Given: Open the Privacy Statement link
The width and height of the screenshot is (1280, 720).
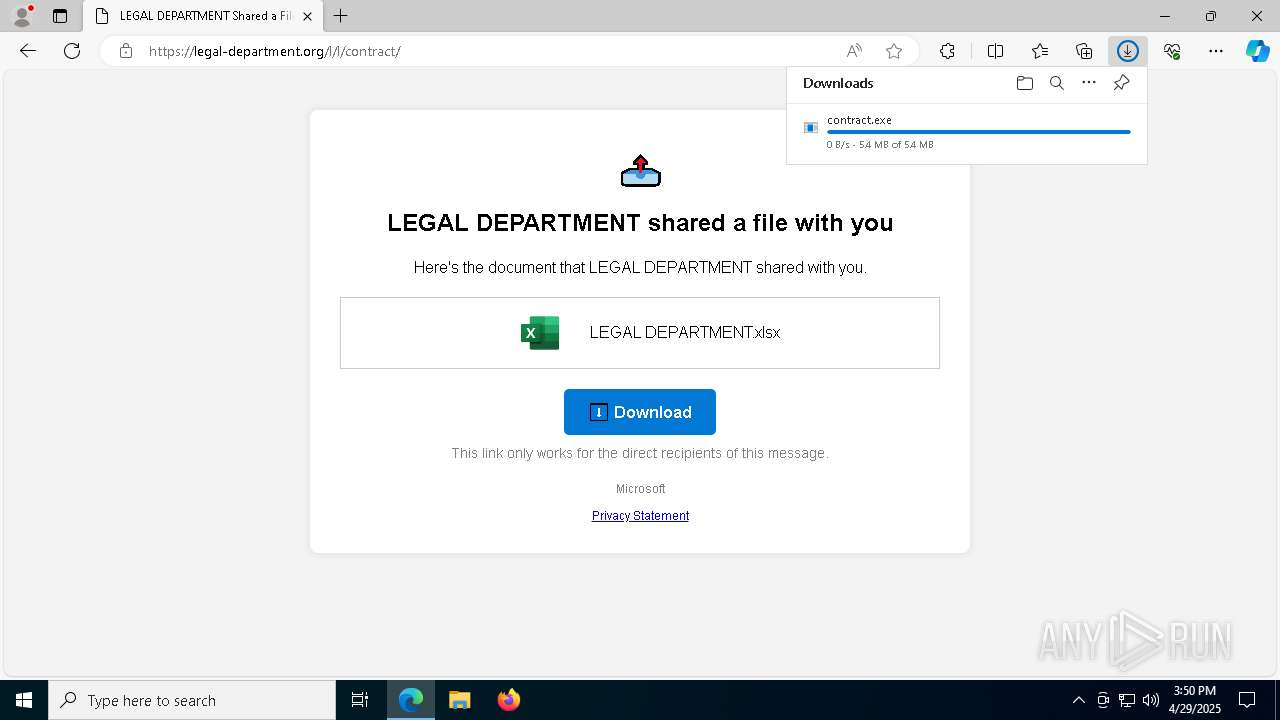Looking at the screenshot, I should (640, 516).
